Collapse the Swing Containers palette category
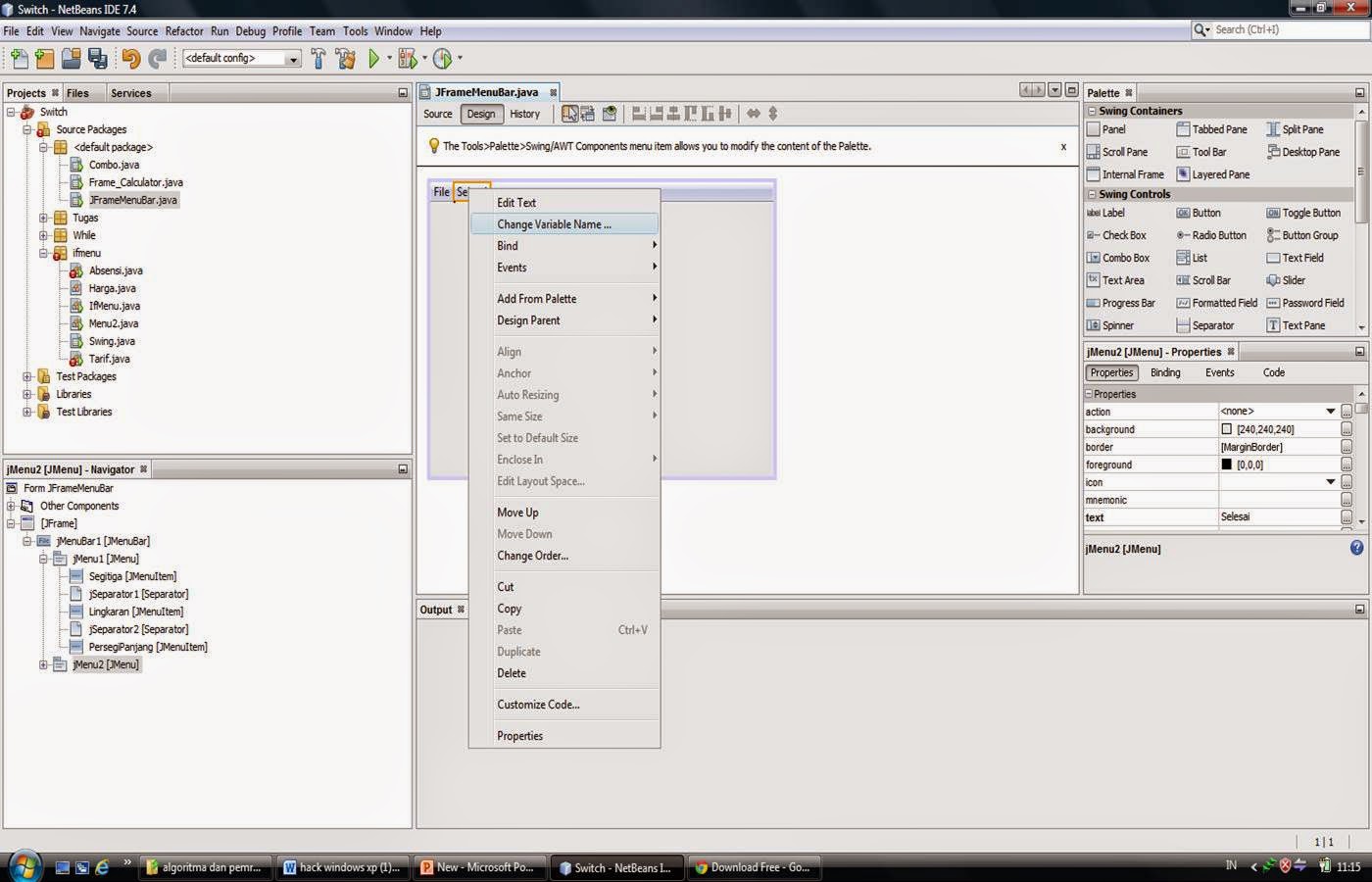The height and width of the screenshot is (882, 1372). click(x=1091, y=111)
